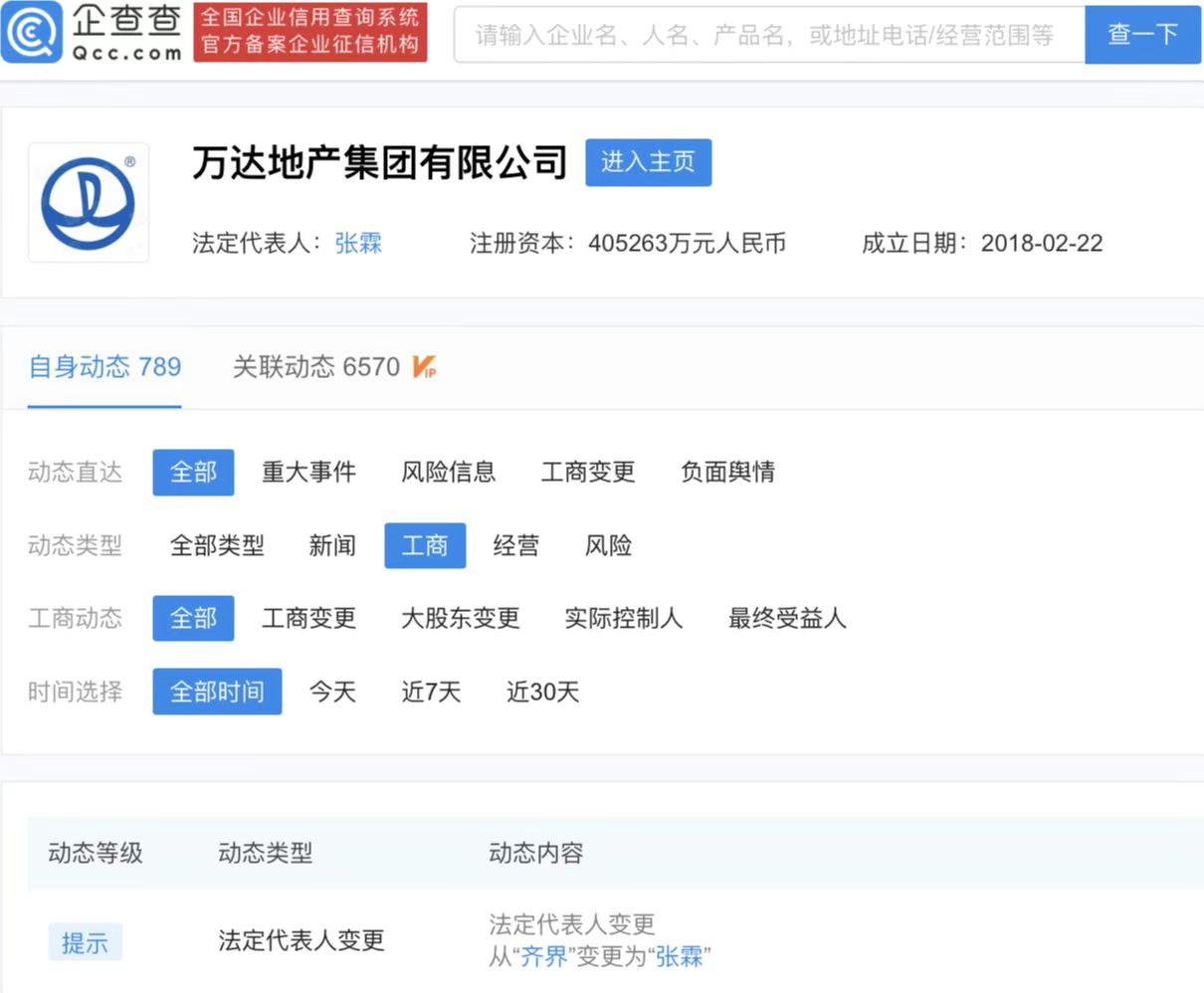
Task: Click the 动态直达 row label
Action: click(75, 472)
